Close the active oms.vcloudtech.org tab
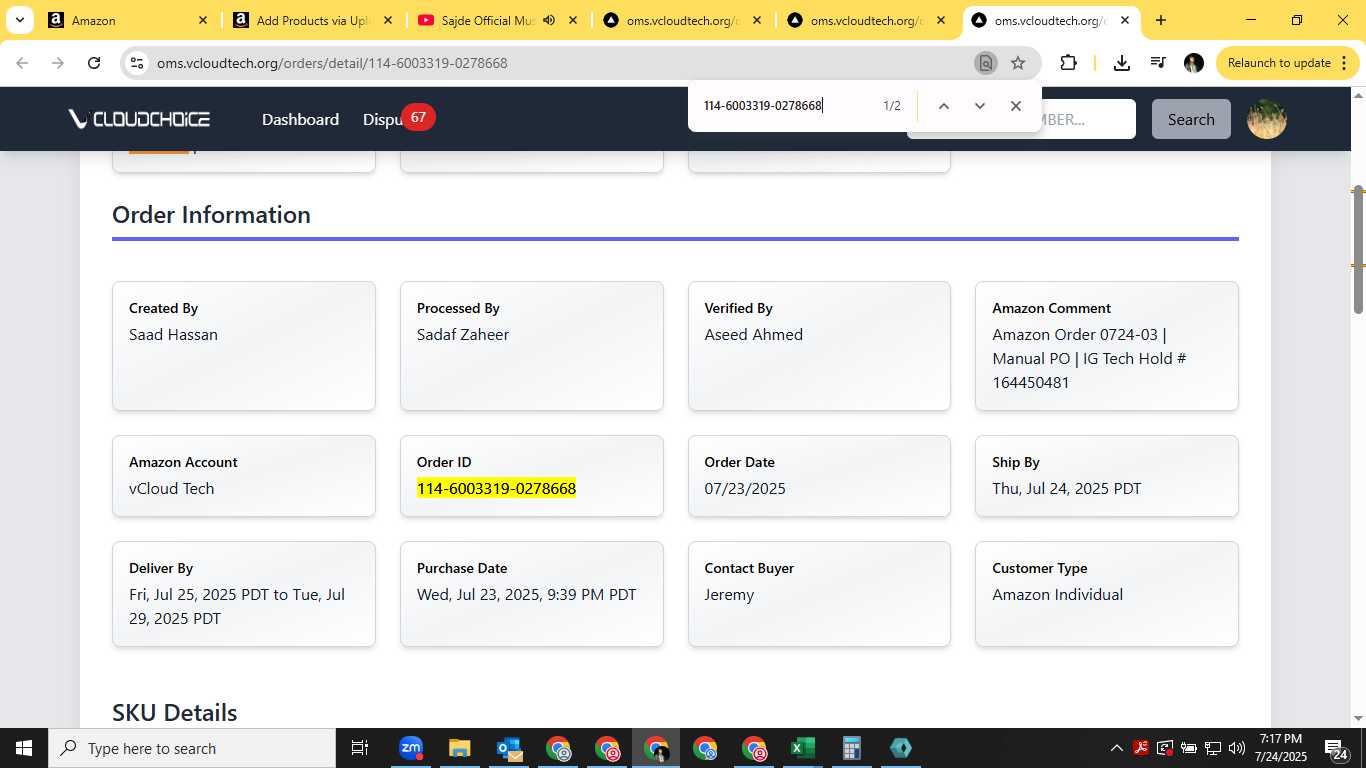This screenshot has height=768, width=1366. (x=1125, y=20)
